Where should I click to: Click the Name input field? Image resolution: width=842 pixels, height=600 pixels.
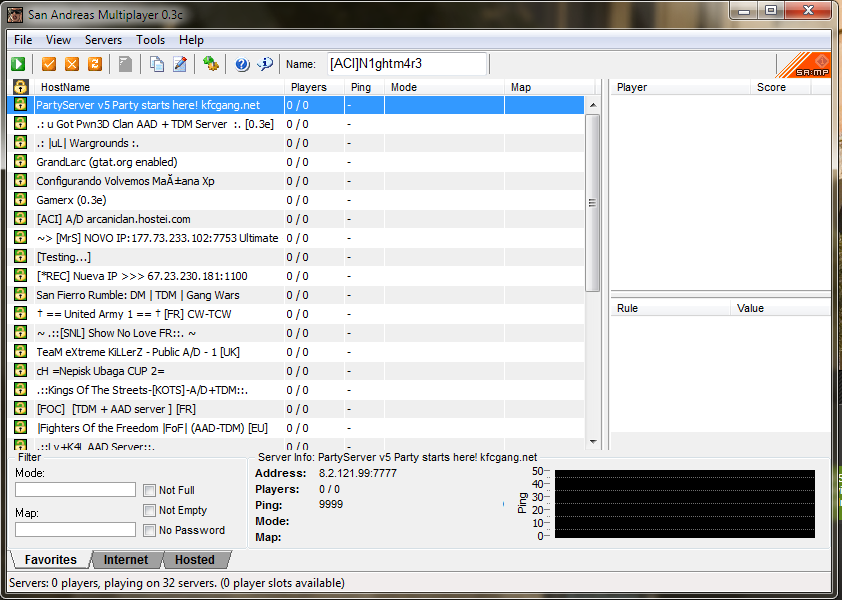pyautogui.click(x=406, y=64)
